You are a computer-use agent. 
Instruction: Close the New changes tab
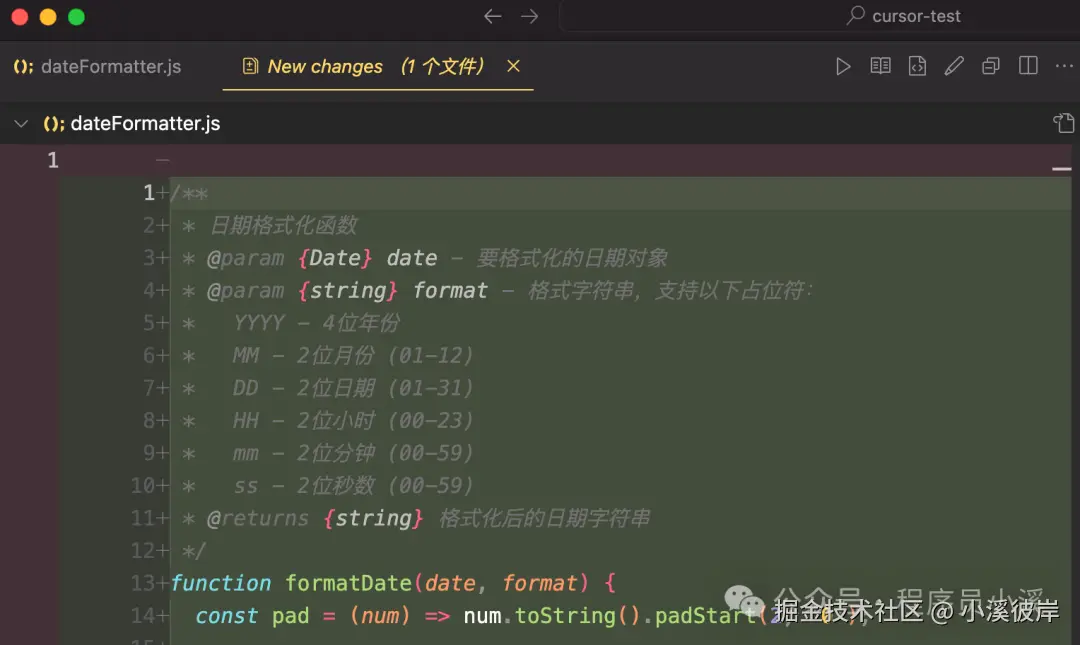coord(513,66)
